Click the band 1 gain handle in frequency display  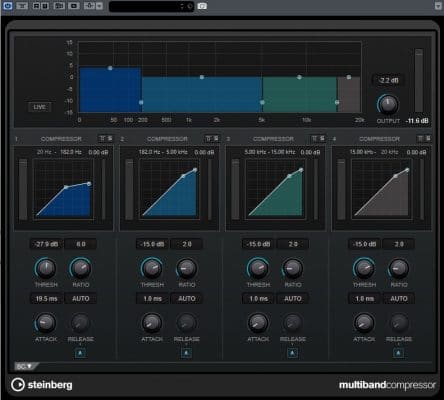coord(110,68)
